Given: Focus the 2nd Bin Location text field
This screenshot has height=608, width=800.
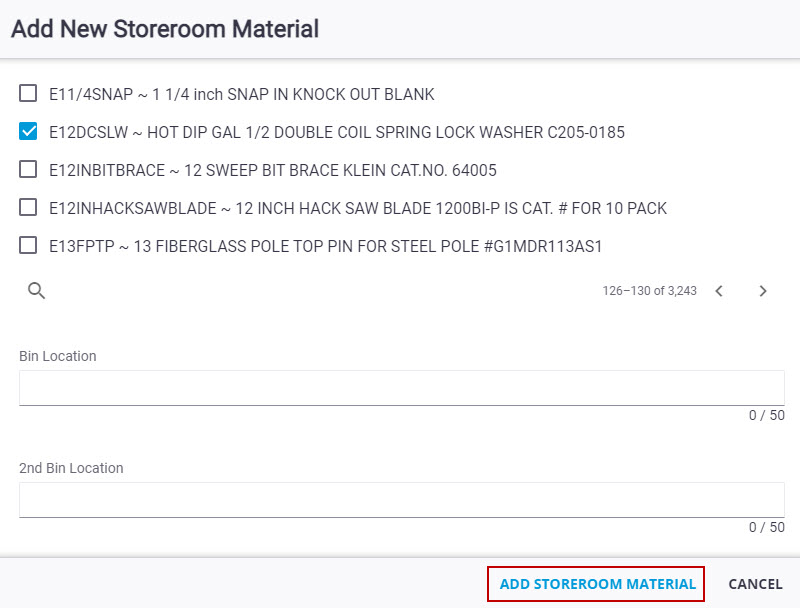Looking at the screenshot, I should pos(402,500).
